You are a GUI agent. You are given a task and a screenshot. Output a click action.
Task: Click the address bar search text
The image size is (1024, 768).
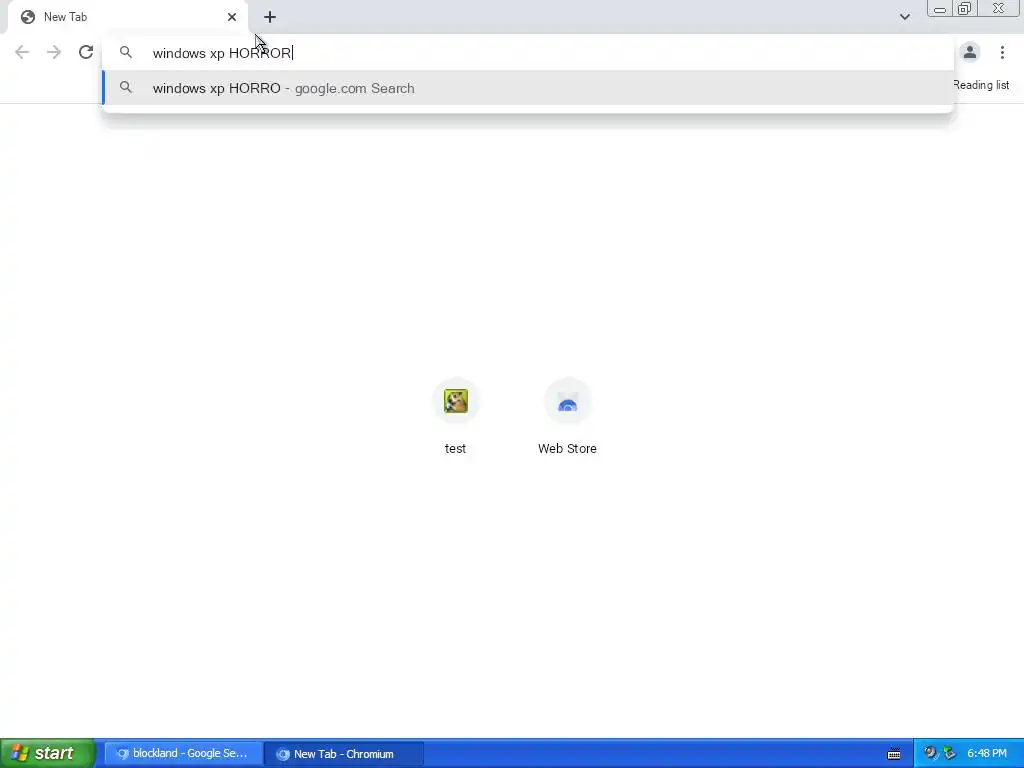click(x=222, y=53)
